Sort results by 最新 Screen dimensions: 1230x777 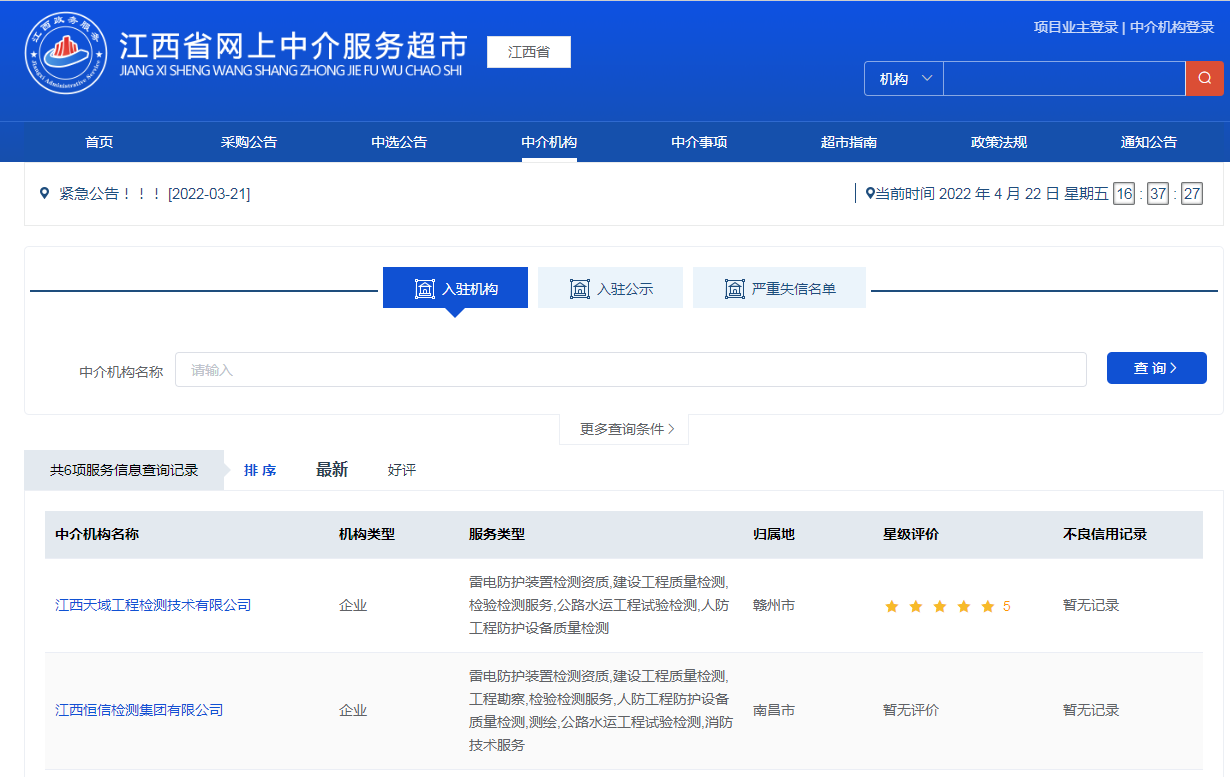(x=332, y=470)
